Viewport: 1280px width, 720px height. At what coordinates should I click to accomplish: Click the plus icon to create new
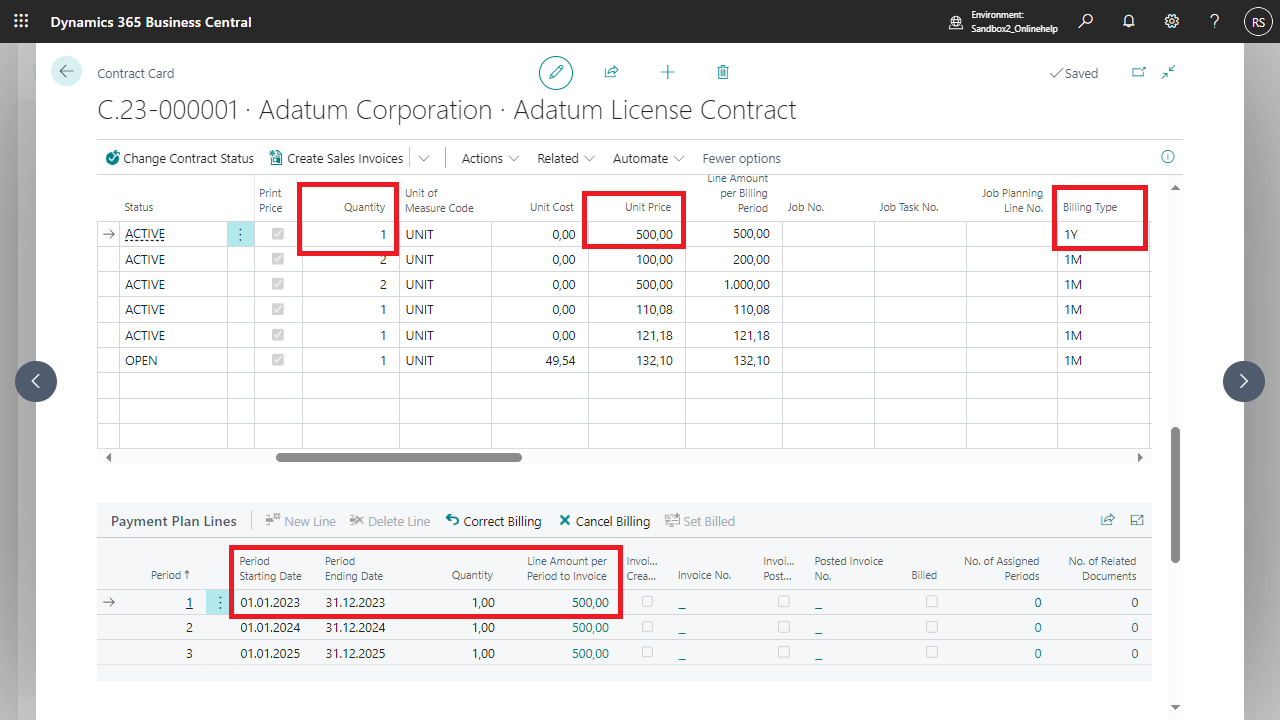(667, 72)
